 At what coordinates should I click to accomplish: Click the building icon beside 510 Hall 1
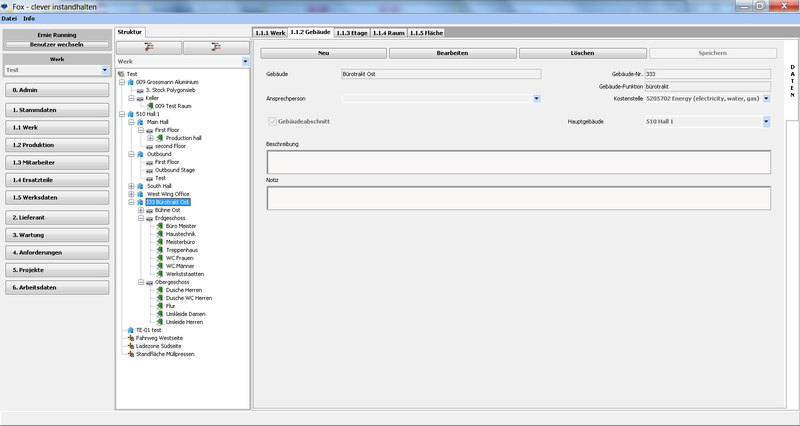click(x=131, y=114)
